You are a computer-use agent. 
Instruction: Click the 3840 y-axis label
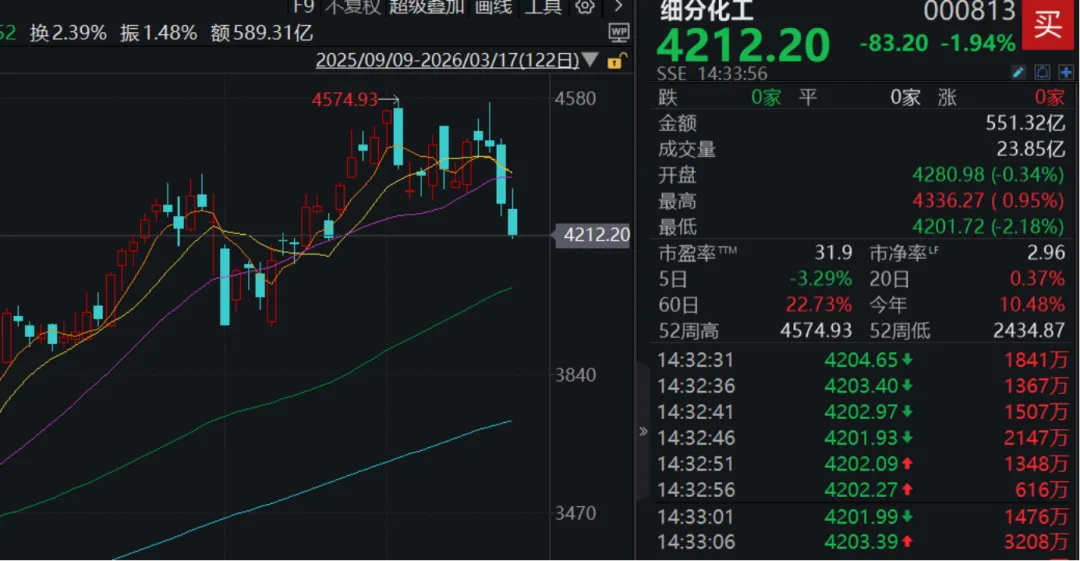(575, 375)
